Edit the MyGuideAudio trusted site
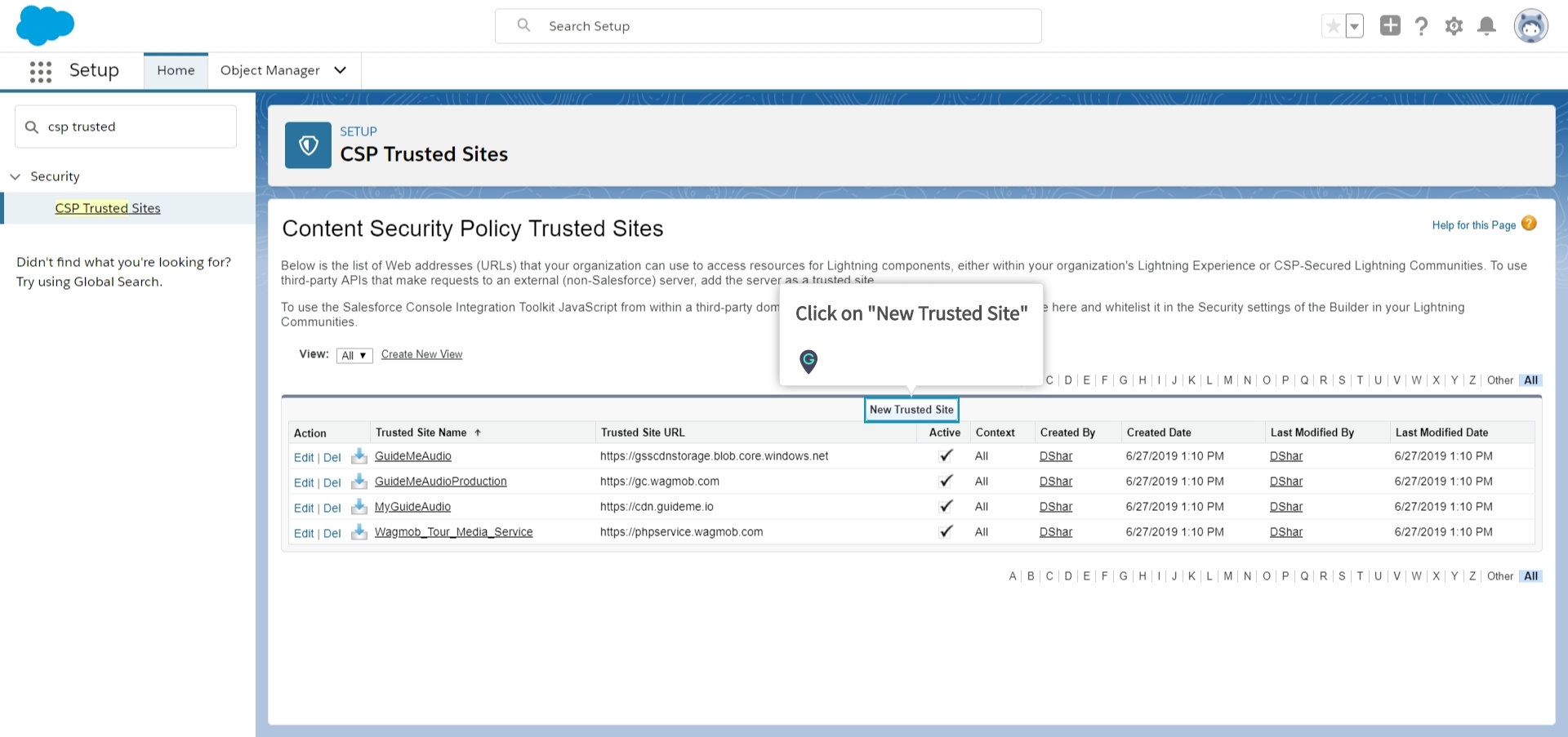 (304, 508)
